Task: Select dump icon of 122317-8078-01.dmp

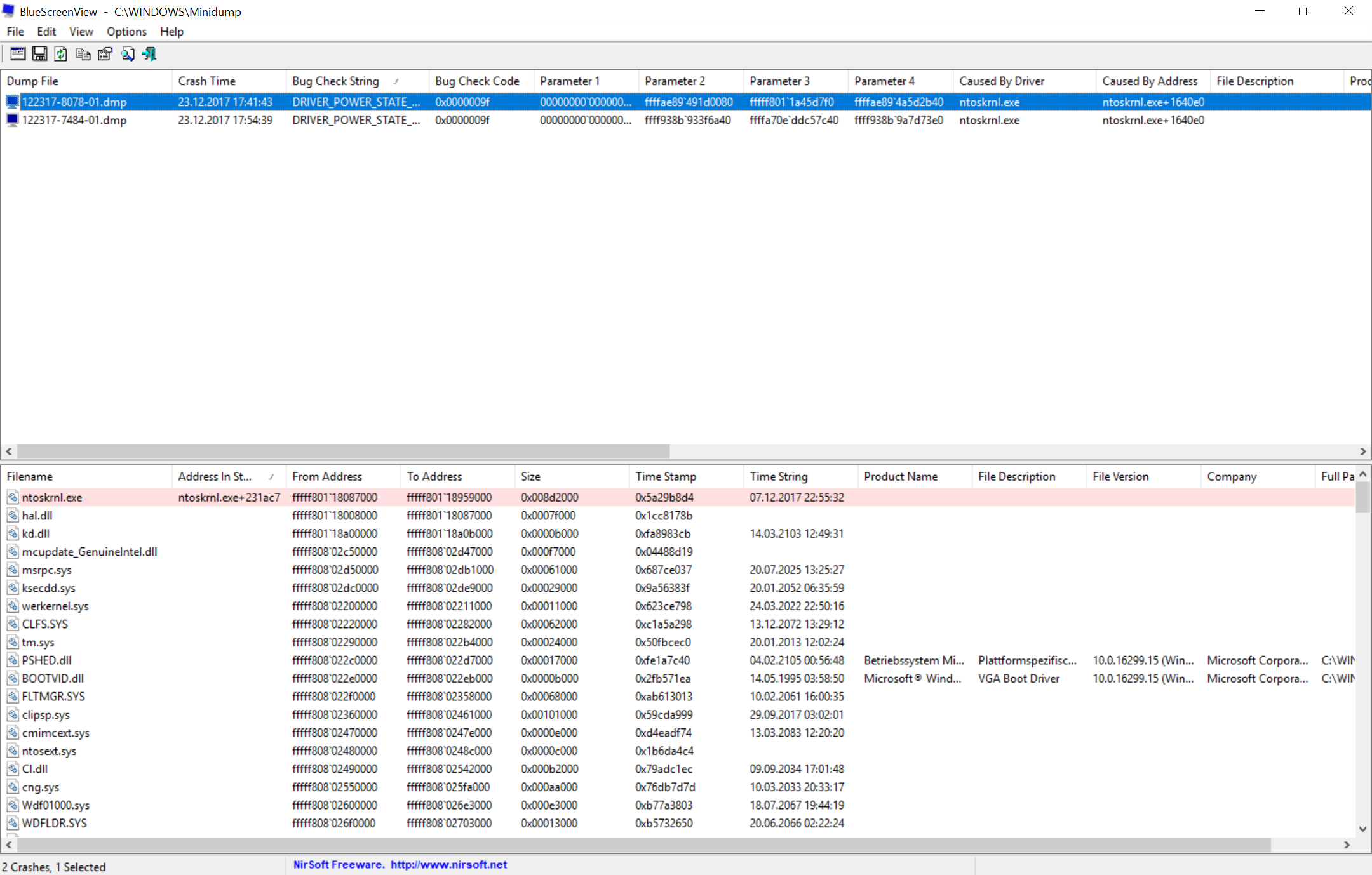Action: [12, 102]
